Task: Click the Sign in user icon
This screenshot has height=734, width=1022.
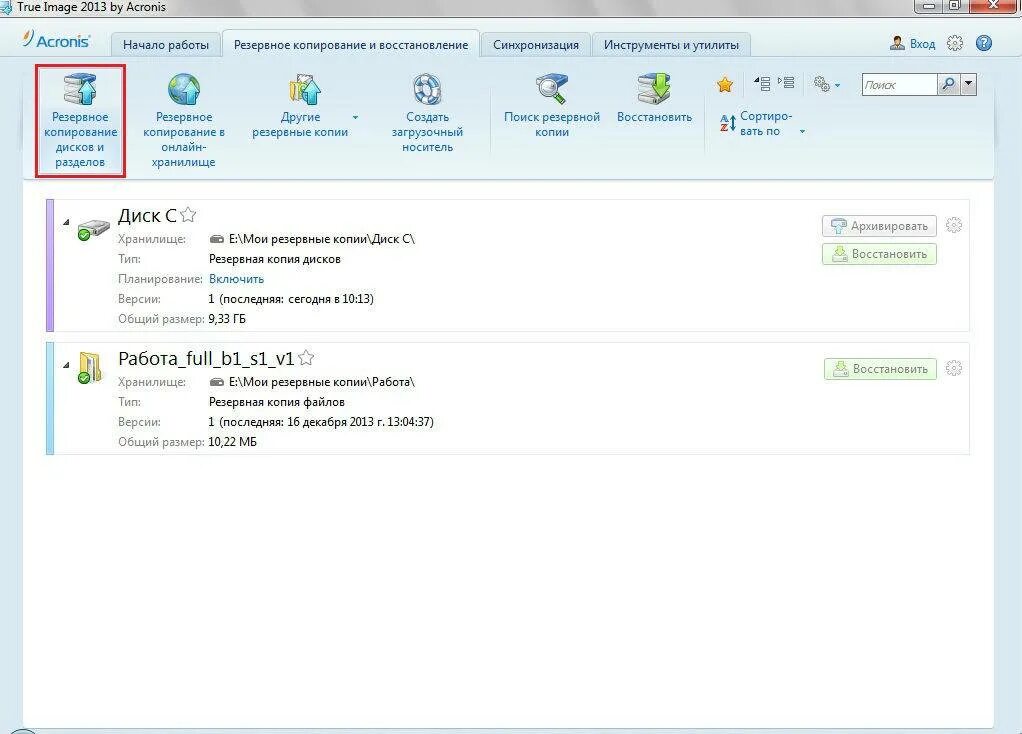Action: (x=898, y=44)
